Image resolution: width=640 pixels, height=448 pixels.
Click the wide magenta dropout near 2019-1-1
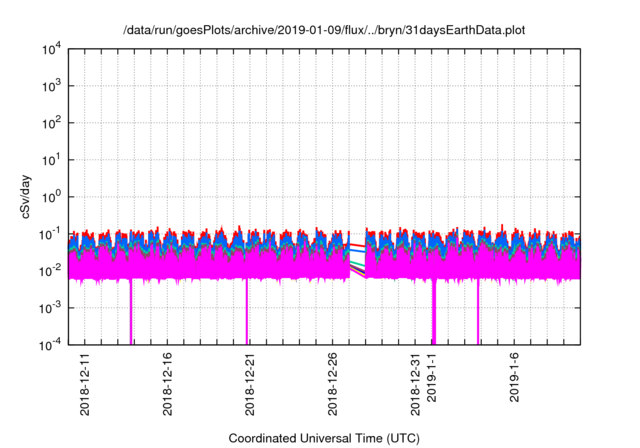tap(434, 312)
